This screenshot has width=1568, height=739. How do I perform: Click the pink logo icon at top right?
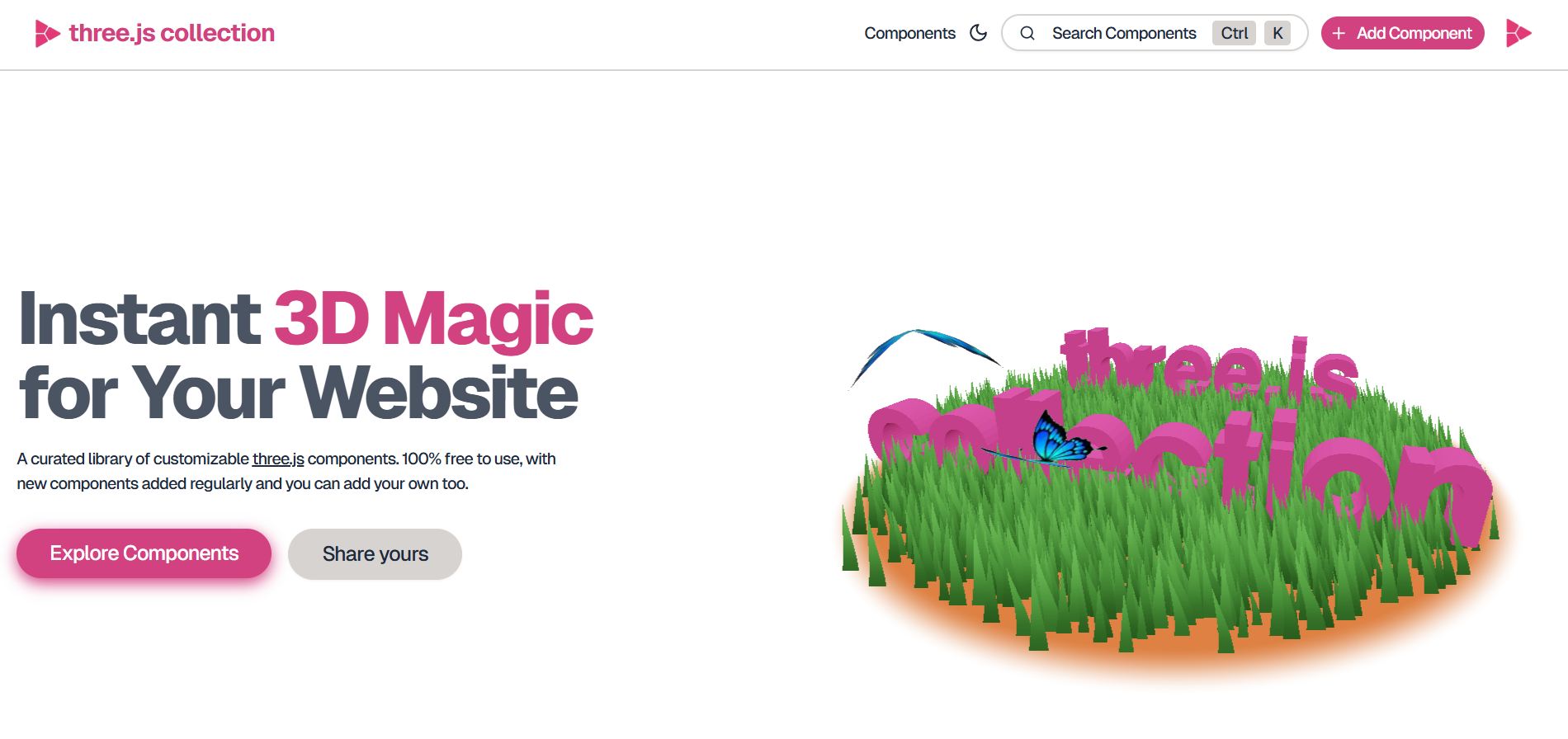pyautogui.click(x=1518, y=33)
